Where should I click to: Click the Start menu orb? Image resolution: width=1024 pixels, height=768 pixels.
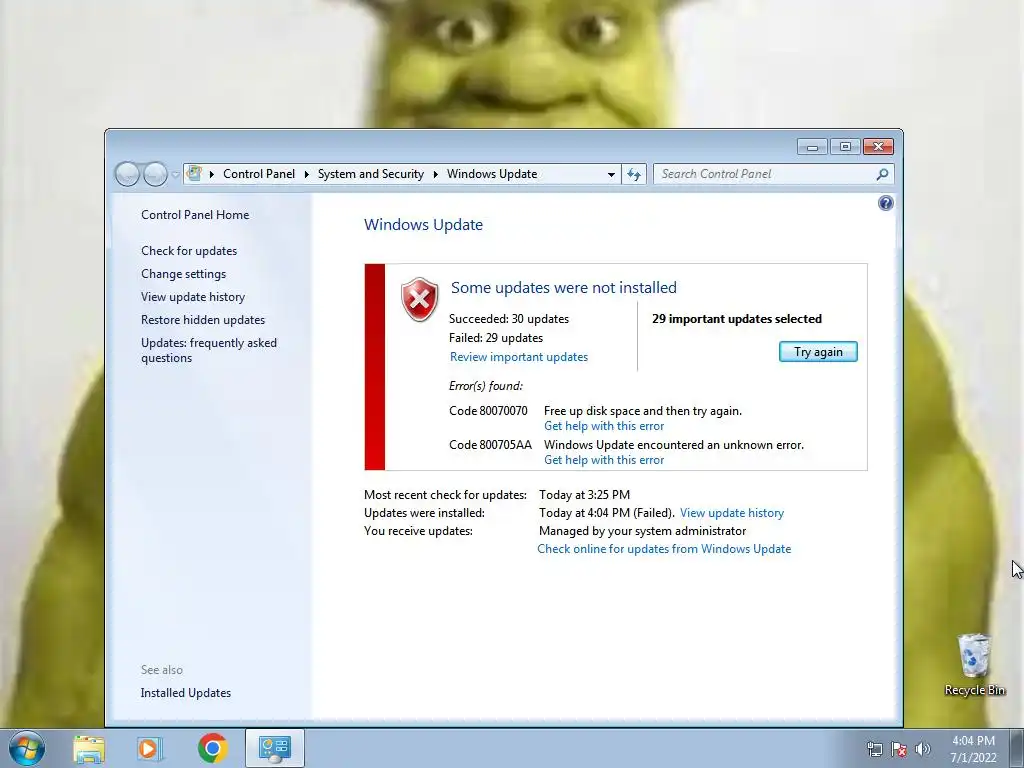click(x=27, y=748)
